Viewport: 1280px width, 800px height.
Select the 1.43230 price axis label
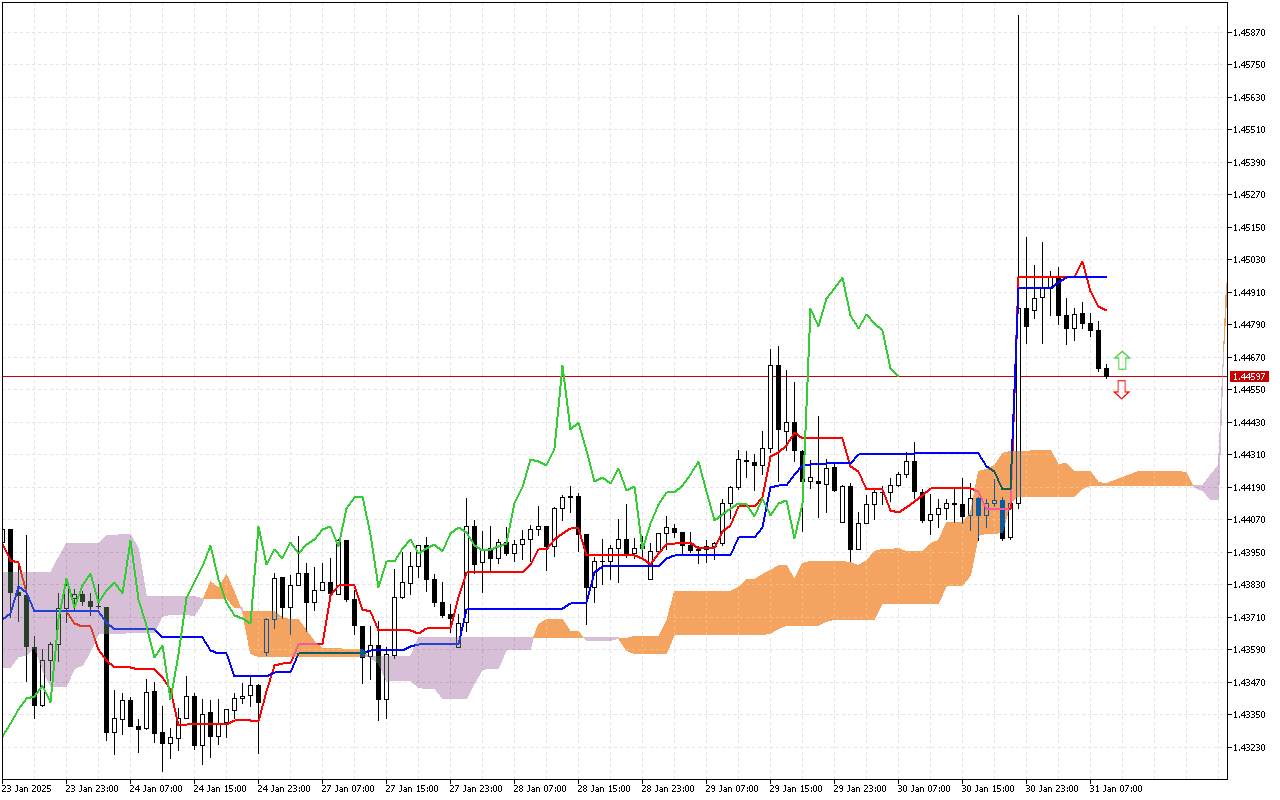click(1250, 748)
